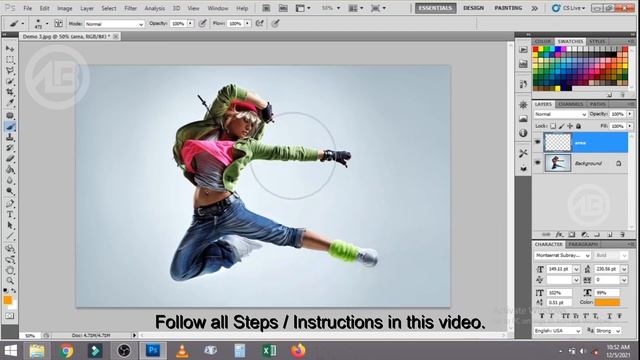The image size is (640, 360).
Task: Select the Eyedropper tool
Action: click(x=10, y=103)
